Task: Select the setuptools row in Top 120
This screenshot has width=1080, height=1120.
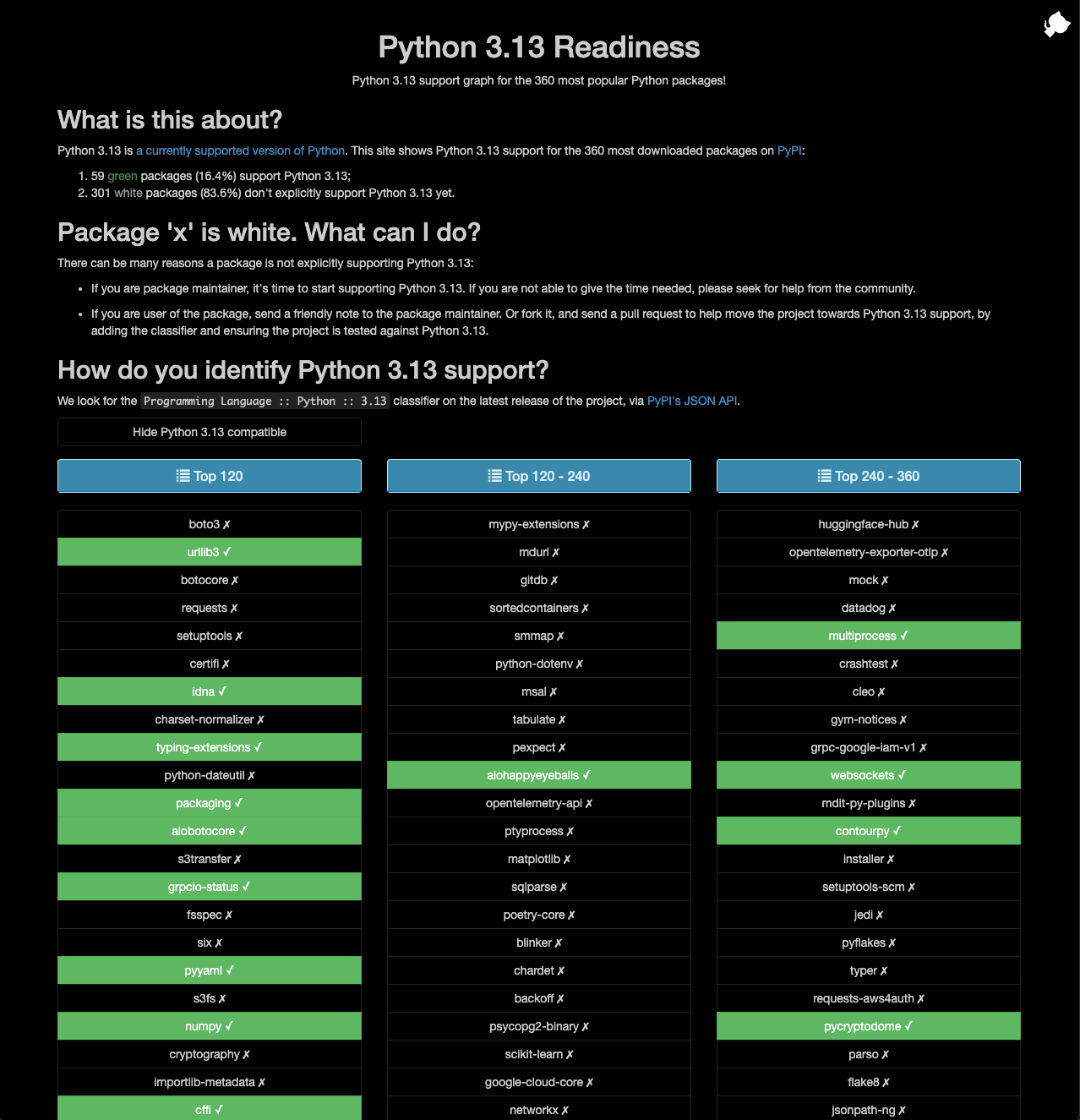Action: coord(210,636)
